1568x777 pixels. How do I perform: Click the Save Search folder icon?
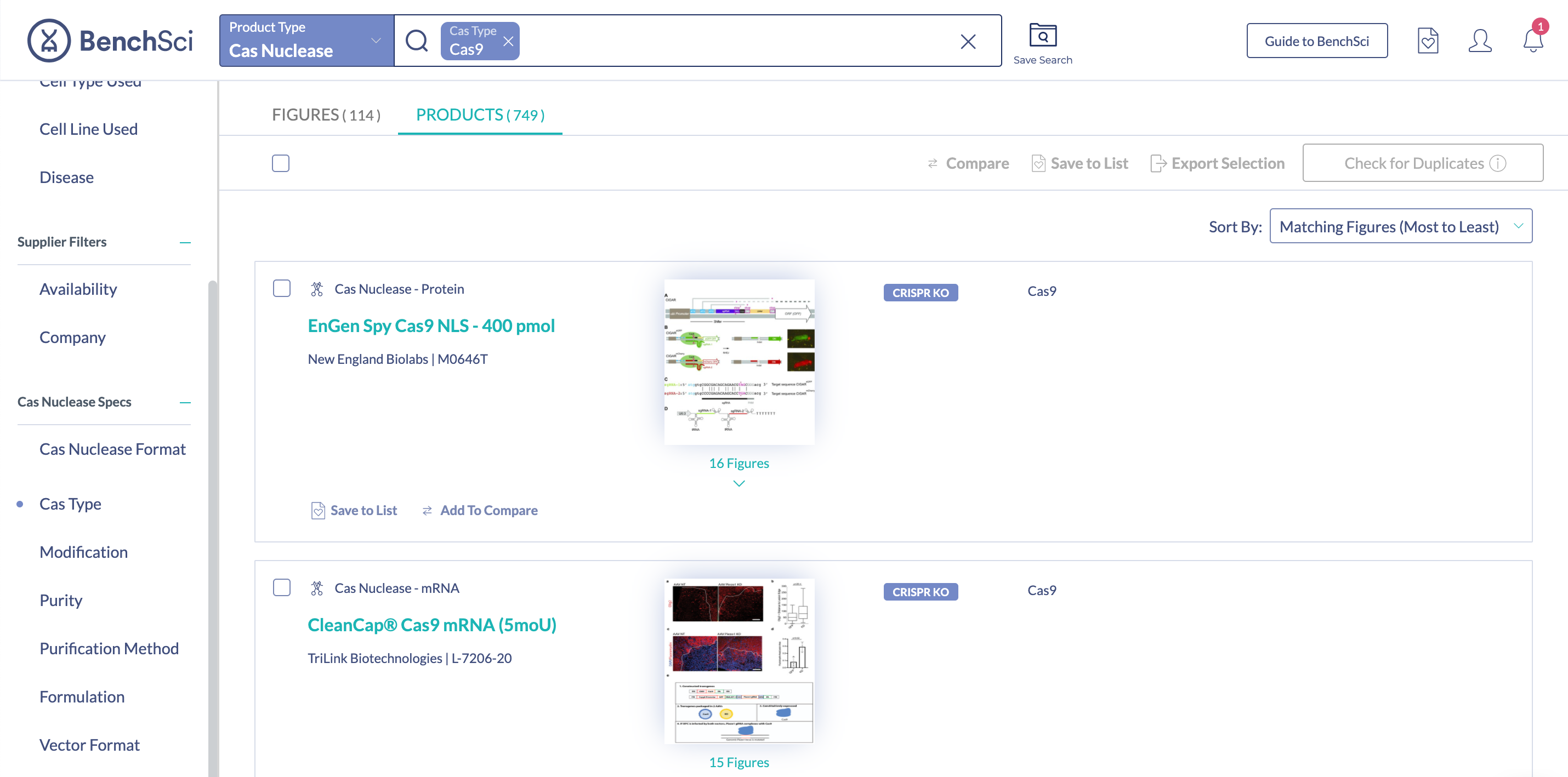pos(1042,35)
